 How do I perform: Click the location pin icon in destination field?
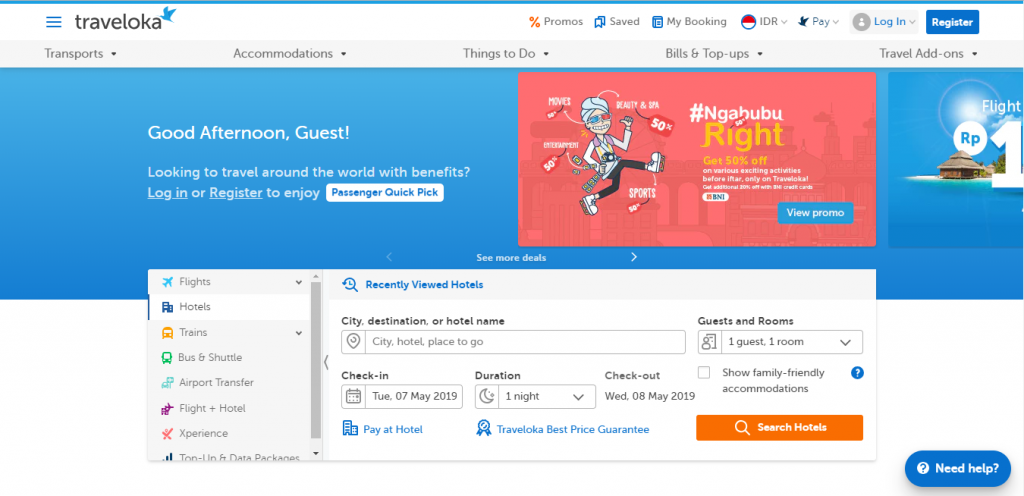(x=353, y=341)
